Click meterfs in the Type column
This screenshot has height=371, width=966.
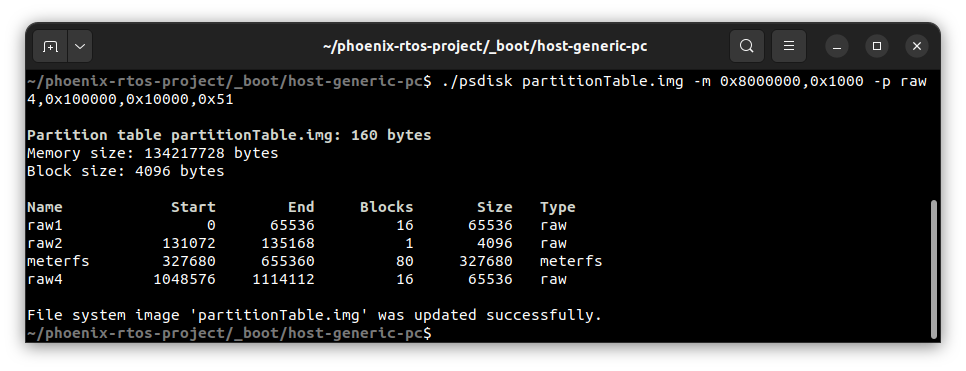(571, 261)
